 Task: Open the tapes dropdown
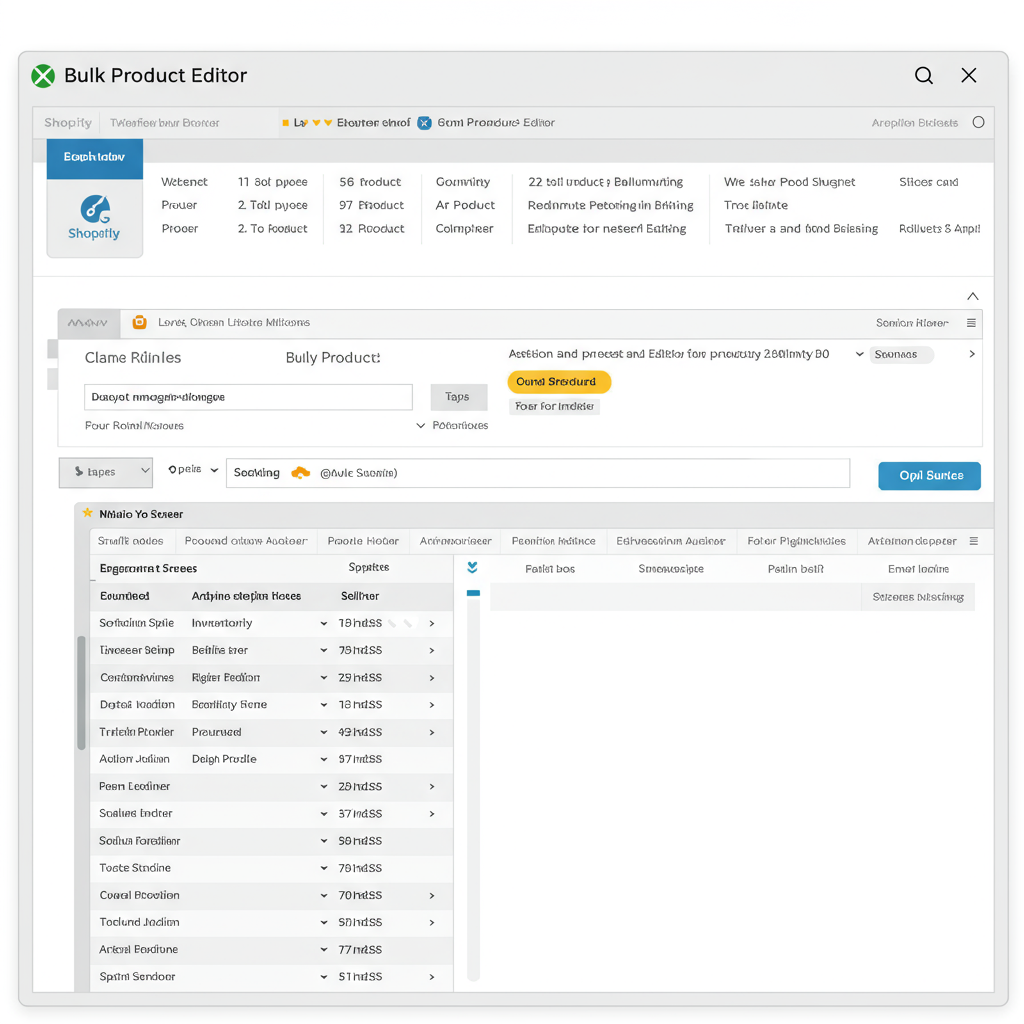105,472
